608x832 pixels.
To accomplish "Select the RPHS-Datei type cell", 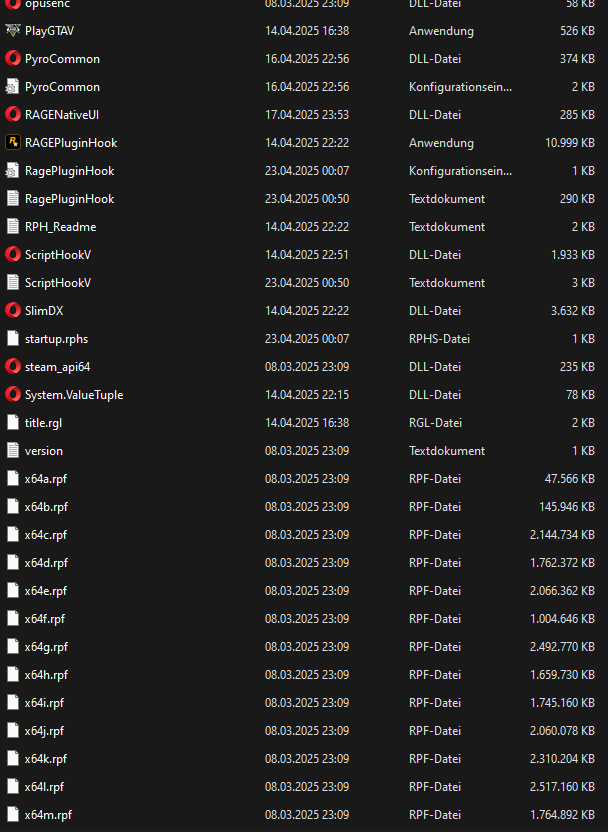I will tap(439, 339).
